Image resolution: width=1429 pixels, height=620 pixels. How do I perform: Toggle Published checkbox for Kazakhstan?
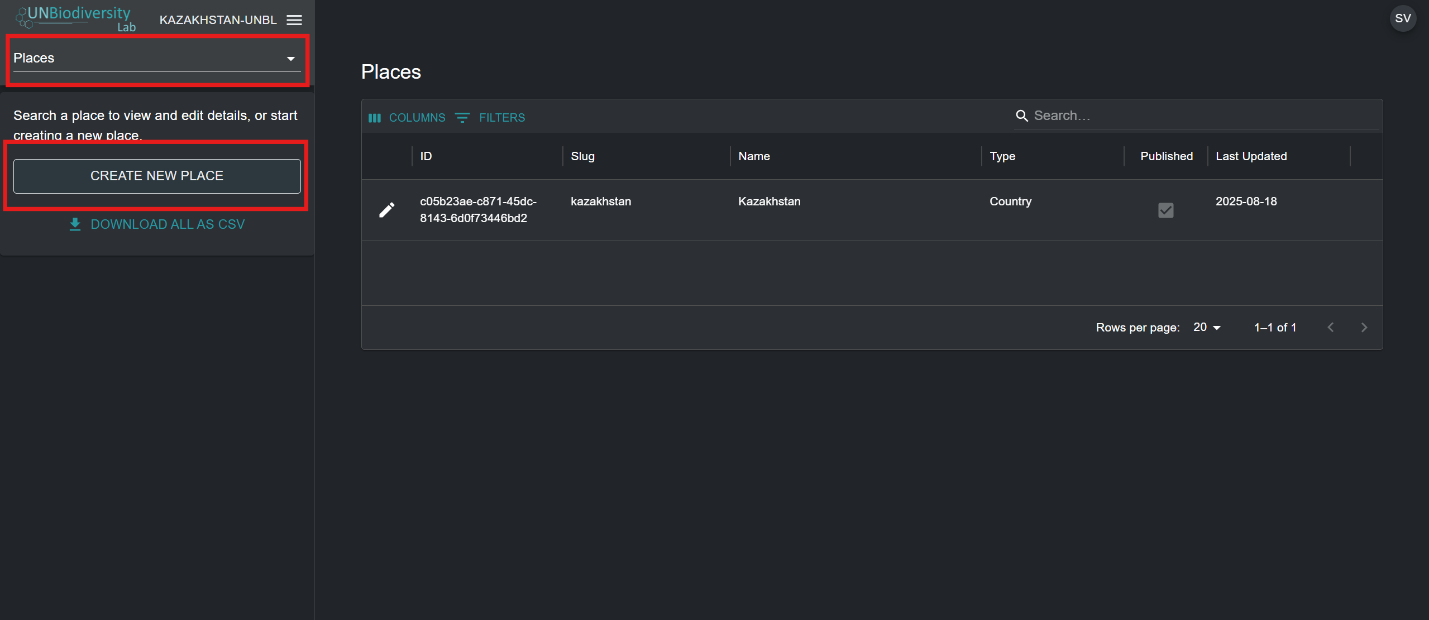[x=1165, y=210]
